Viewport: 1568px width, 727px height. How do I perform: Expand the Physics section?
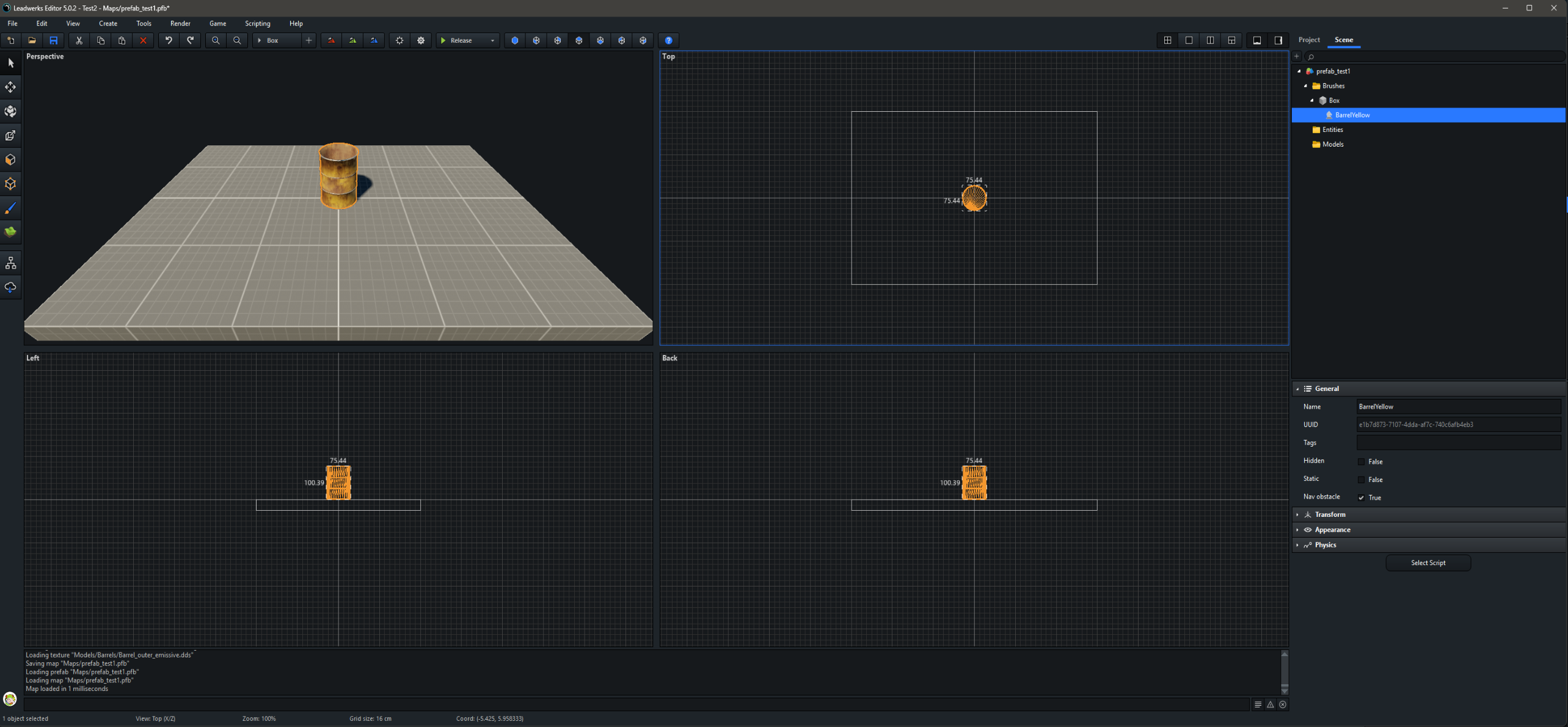tap(1325, 545)
